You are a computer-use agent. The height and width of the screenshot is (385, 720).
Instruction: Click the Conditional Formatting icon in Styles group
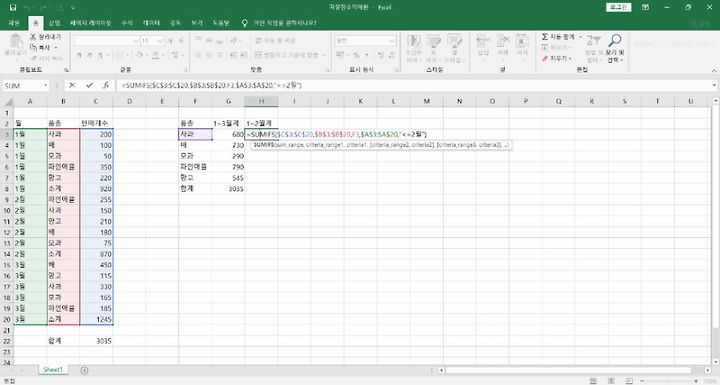click(x=414, y=41)
